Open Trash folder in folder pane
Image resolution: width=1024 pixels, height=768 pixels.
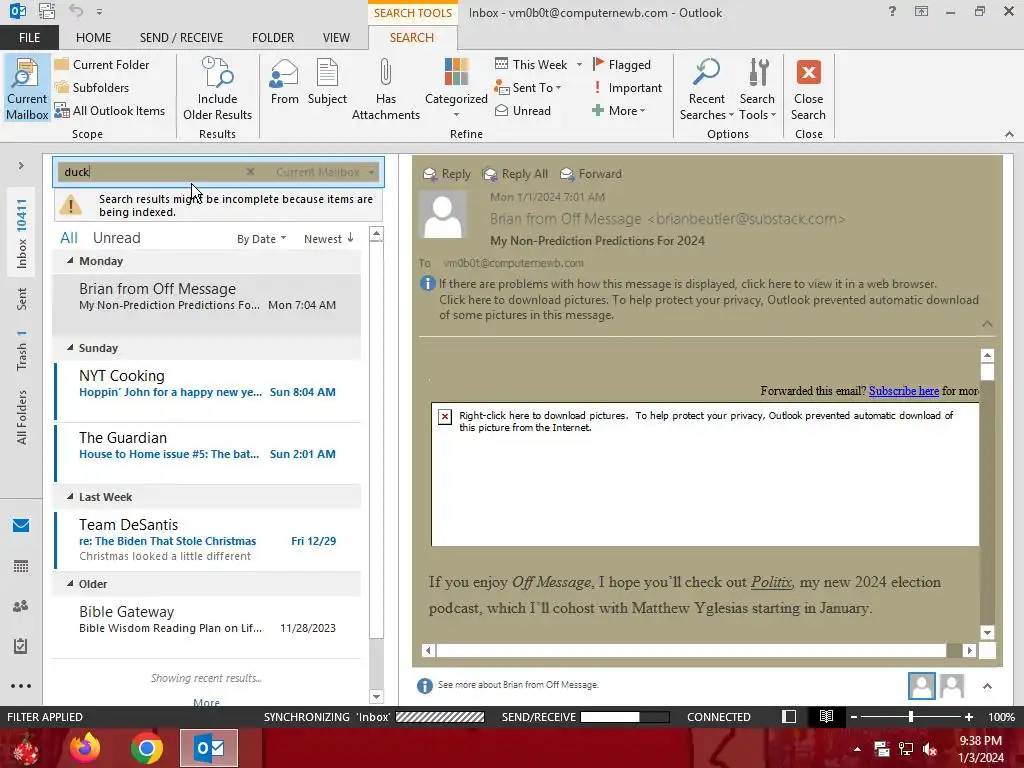(x=22, y=351)
